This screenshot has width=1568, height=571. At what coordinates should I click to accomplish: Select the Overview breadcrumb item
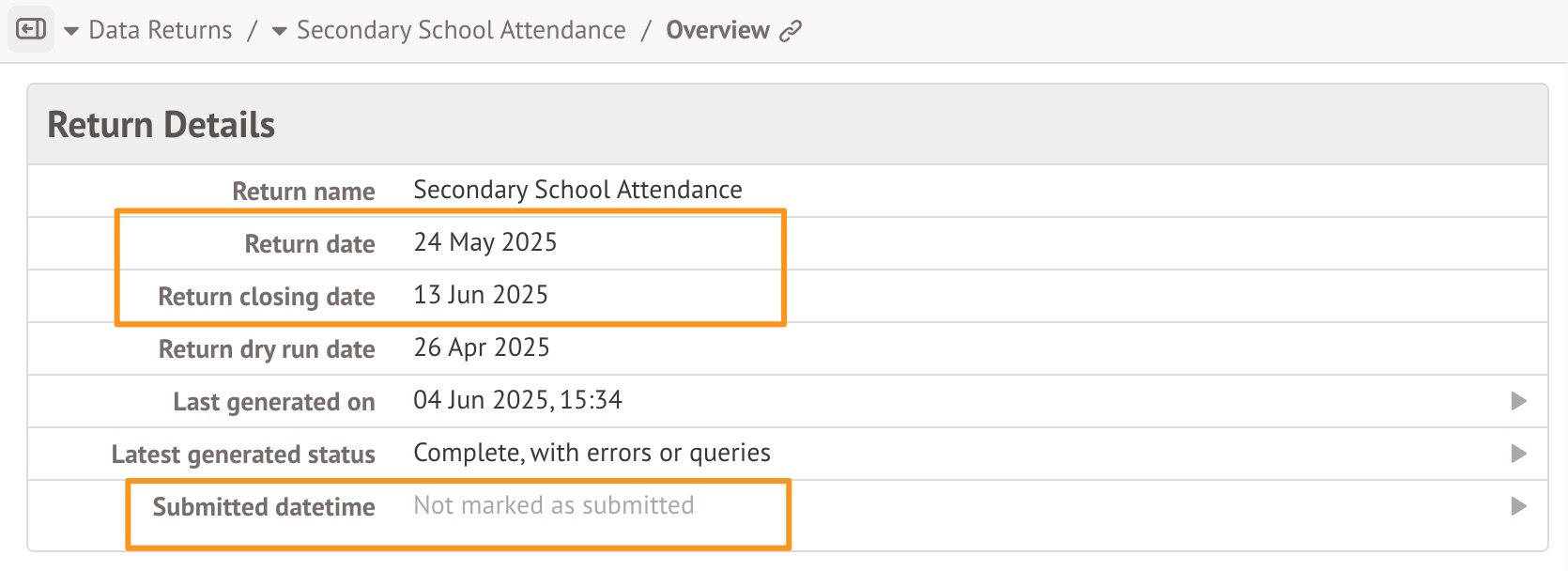pos(717,30)
